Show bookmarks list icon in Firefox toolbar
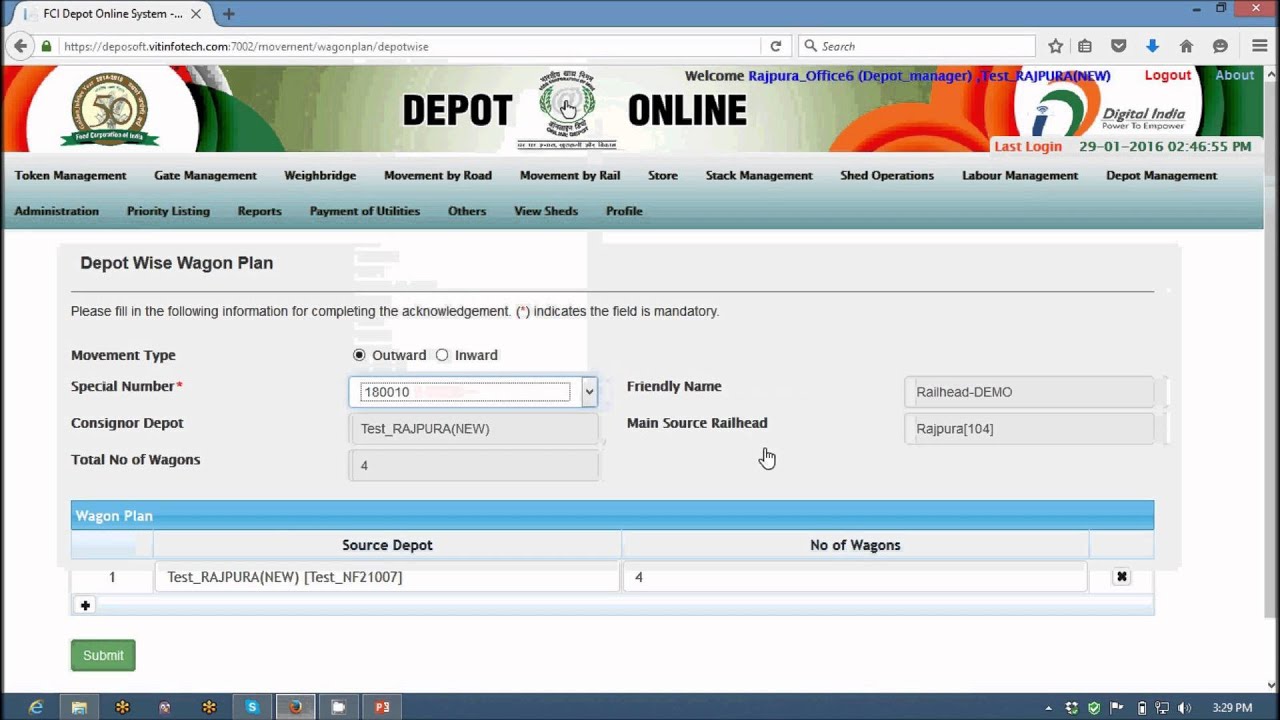 tap(1085, 46)
